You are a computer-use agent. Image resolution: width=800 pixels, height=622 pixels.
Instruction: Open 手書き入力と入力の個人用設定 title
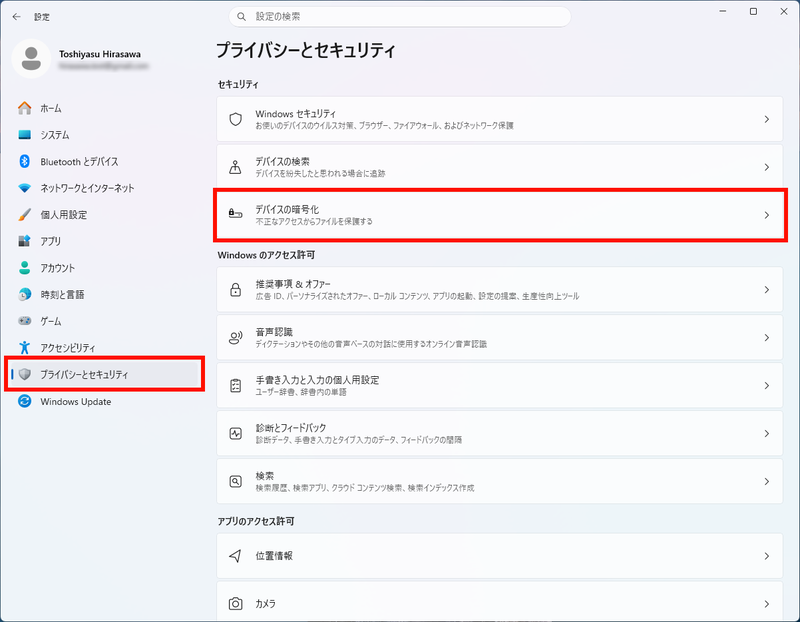(x=317, y=380)
